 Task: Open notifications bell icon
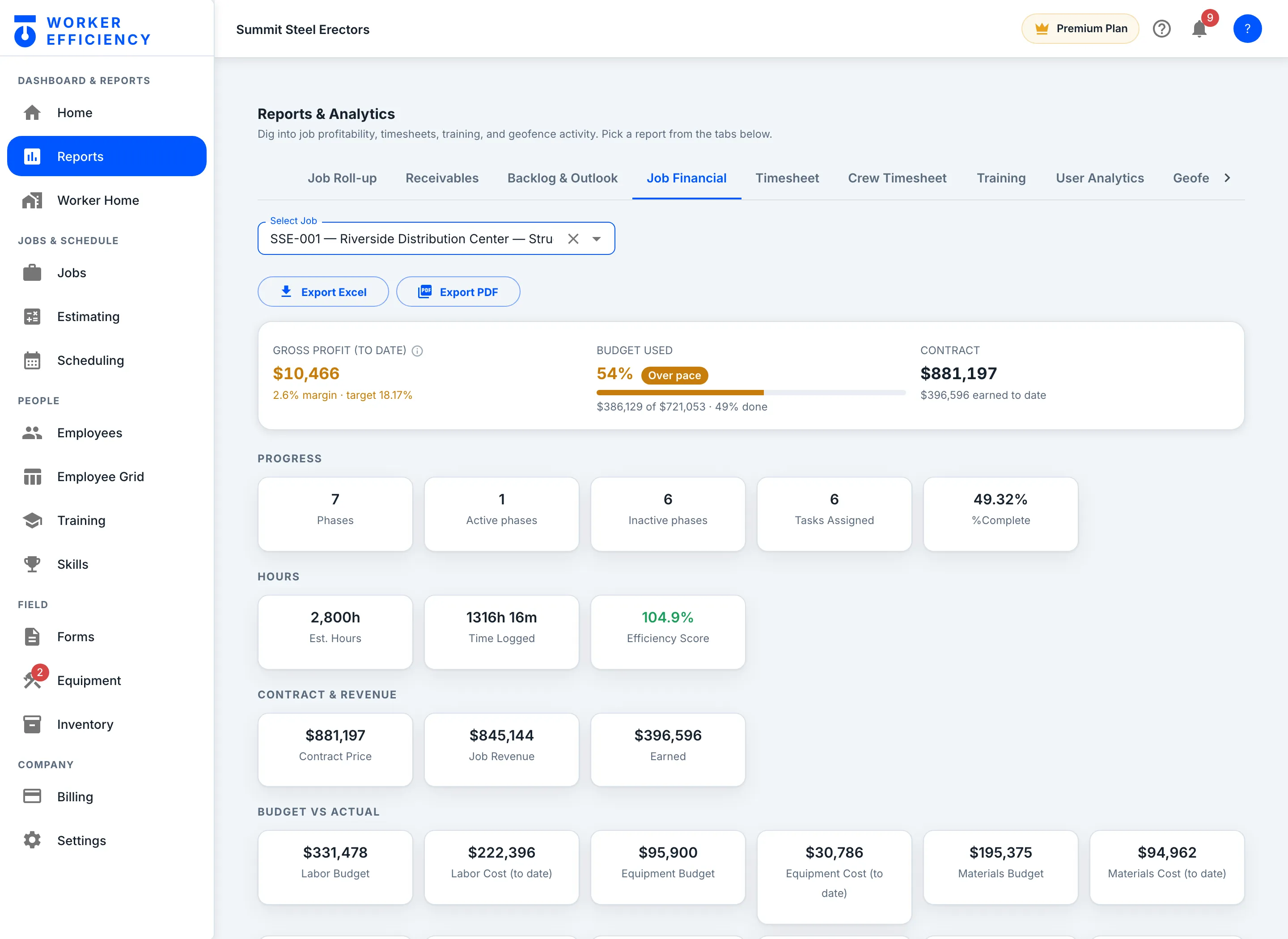click(1199, 29)
